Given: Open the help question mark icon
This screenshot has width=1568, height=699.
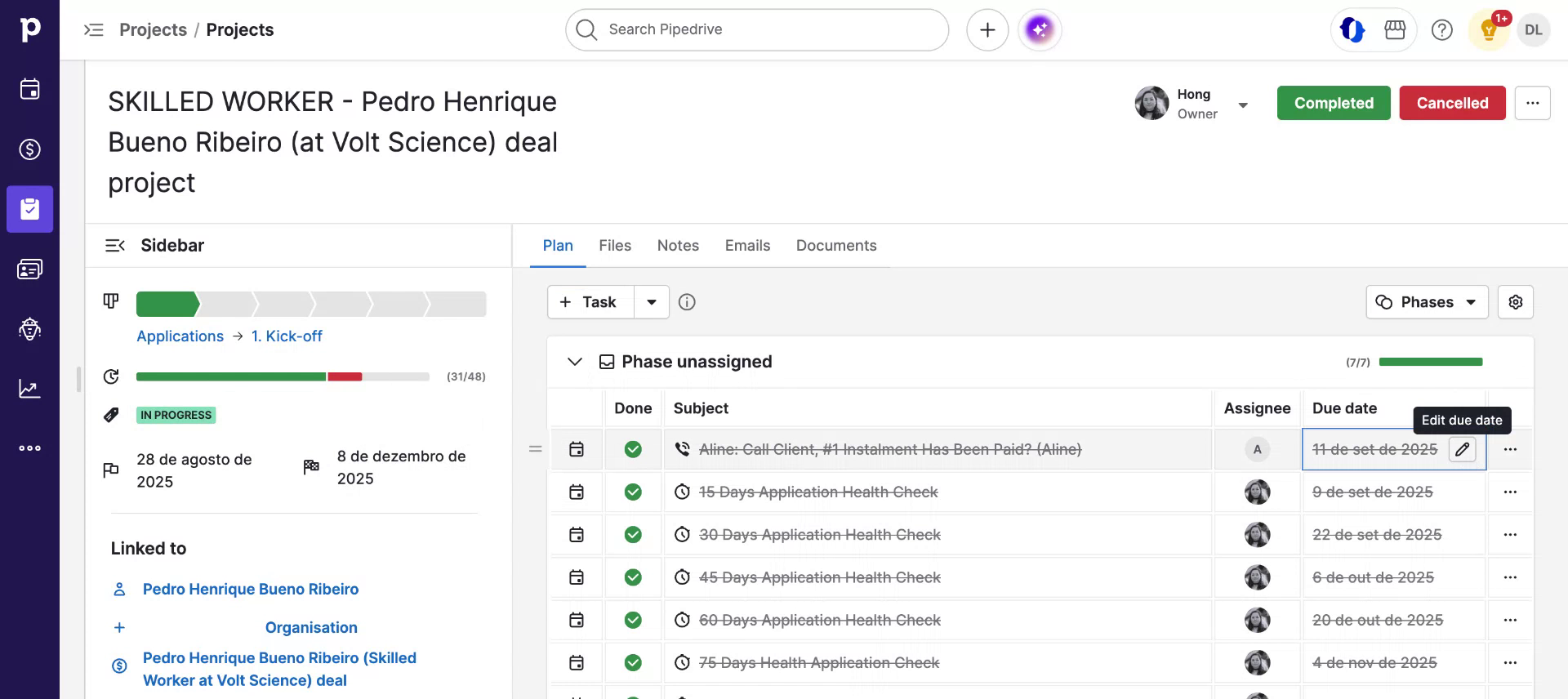Looking at the screenshot, I should [1442, 30].
